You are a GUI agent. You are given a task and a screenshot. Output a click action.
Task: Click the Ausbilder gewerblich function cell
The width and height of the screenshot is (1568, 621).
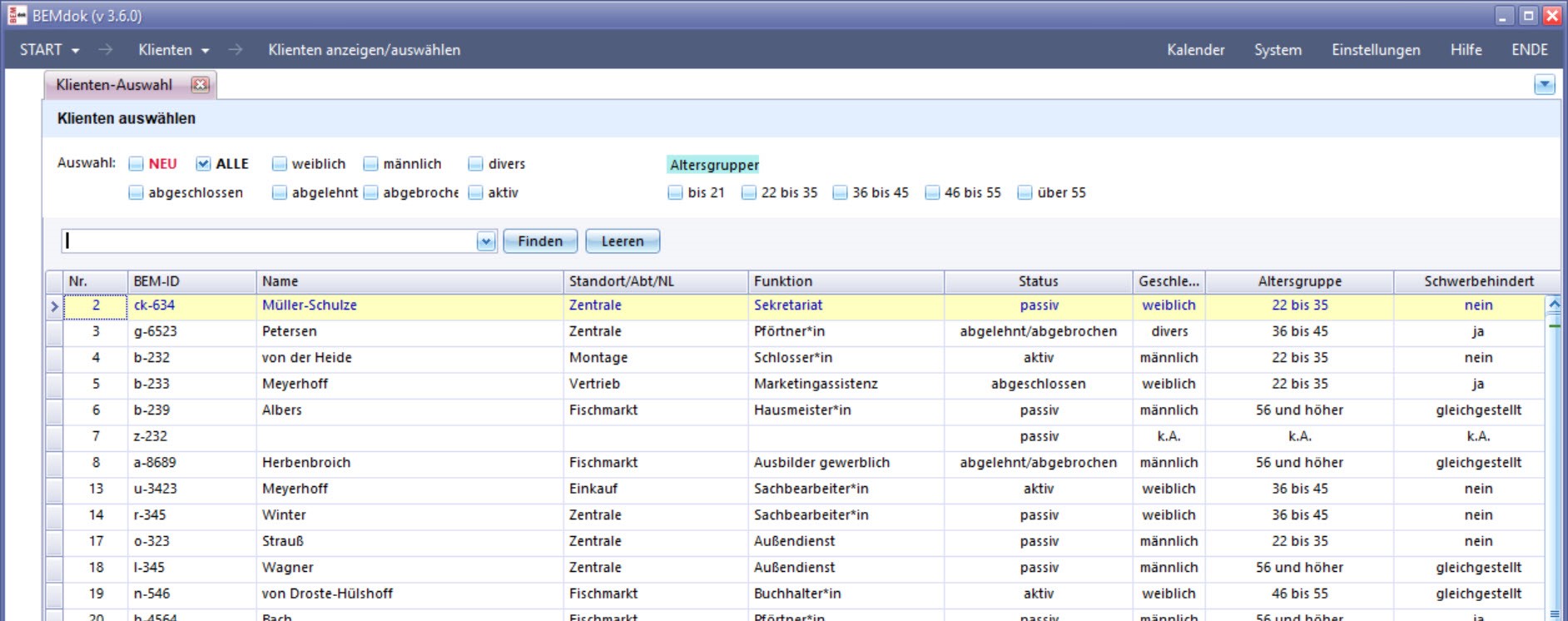pyautogui.click(x=846, y=463)
